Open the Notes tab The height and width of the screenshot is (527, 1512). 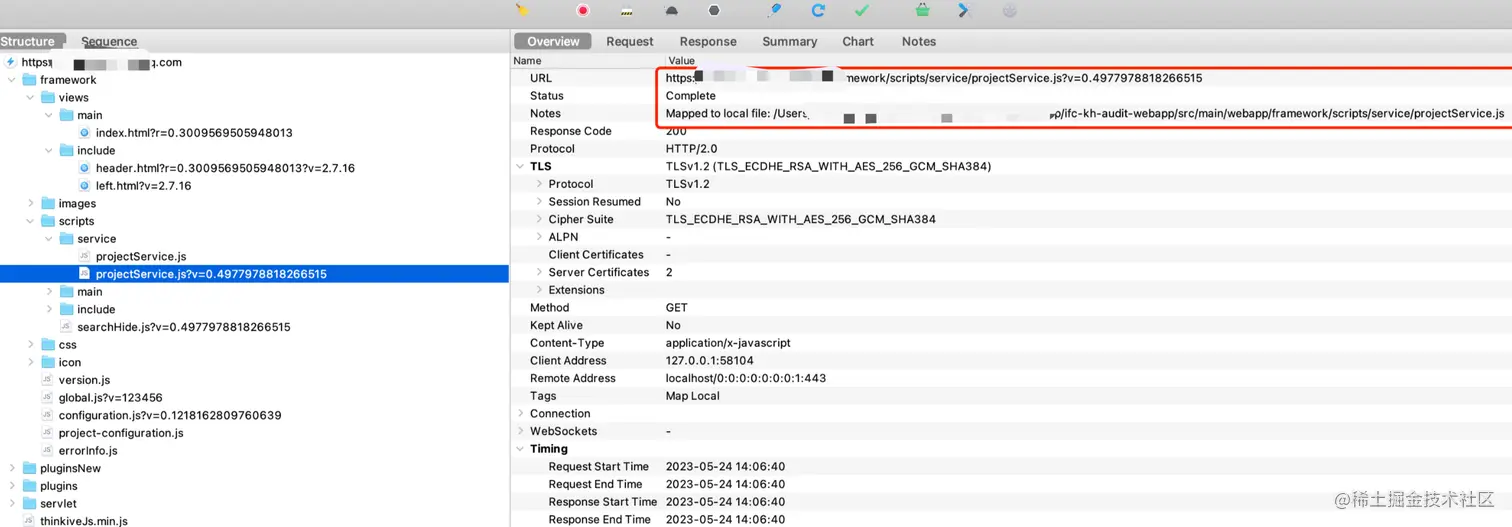pos(919,41)
